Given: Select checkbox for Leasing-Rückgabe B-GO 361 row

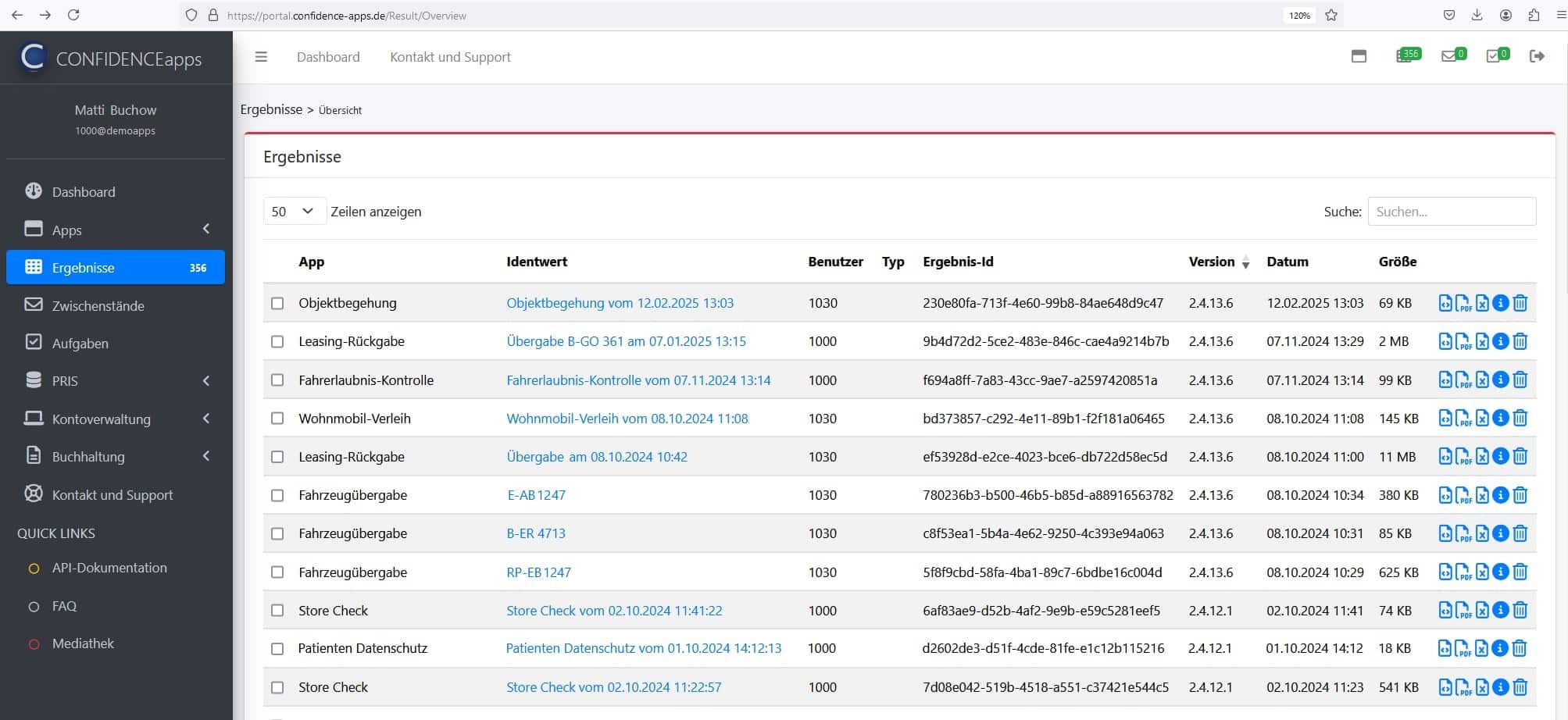Looking at the screenshot, I should pyautogui.click(x=277, y=341).
